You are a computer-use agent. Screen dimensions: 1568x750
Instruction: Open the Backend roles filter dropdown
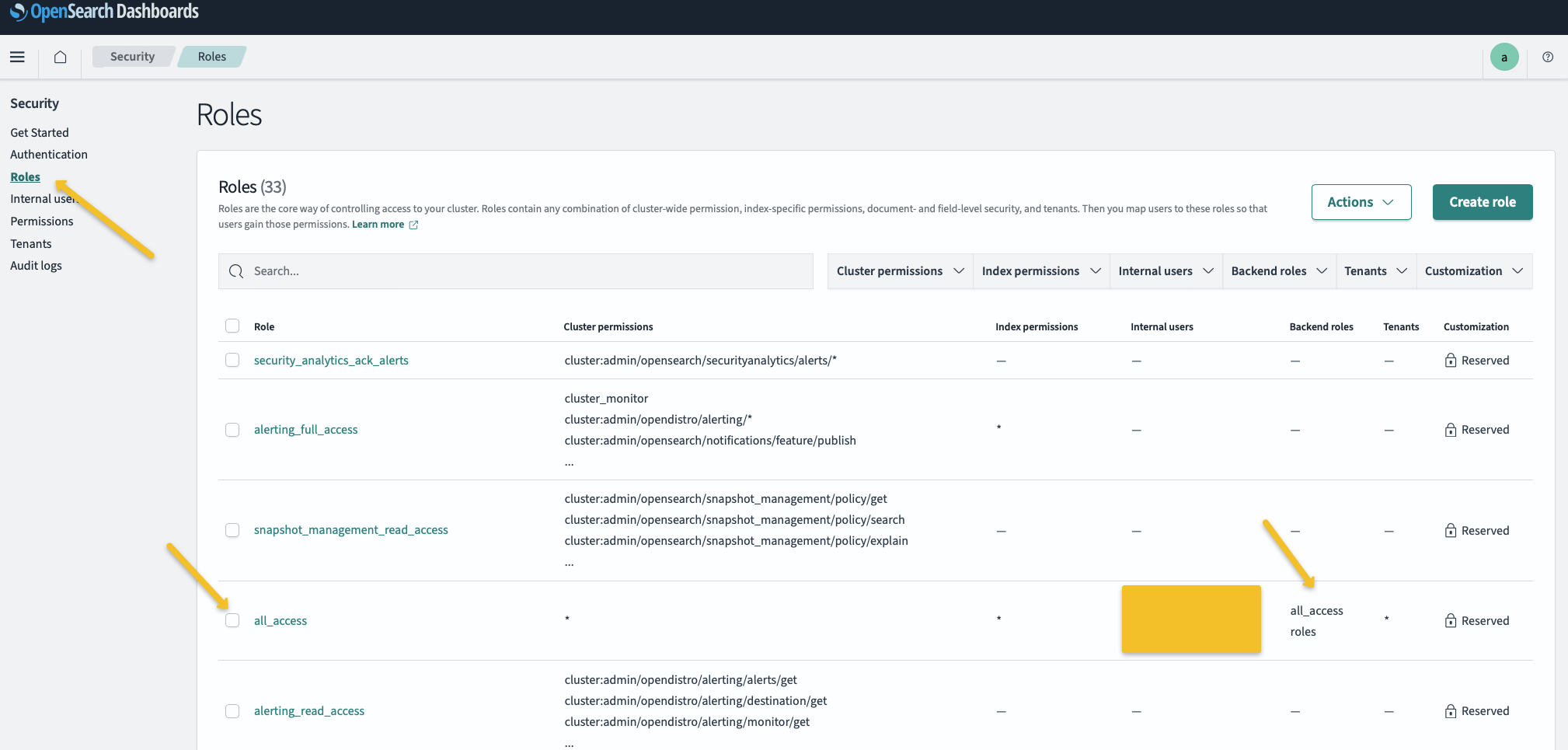point(1279,271)
